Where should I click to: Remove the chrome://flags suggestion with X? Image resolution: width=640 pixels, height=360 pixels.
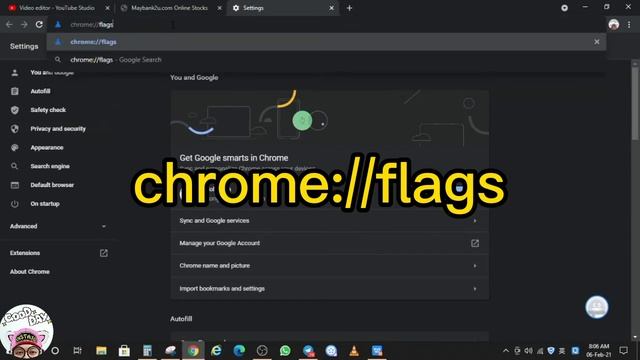(597, 42)
